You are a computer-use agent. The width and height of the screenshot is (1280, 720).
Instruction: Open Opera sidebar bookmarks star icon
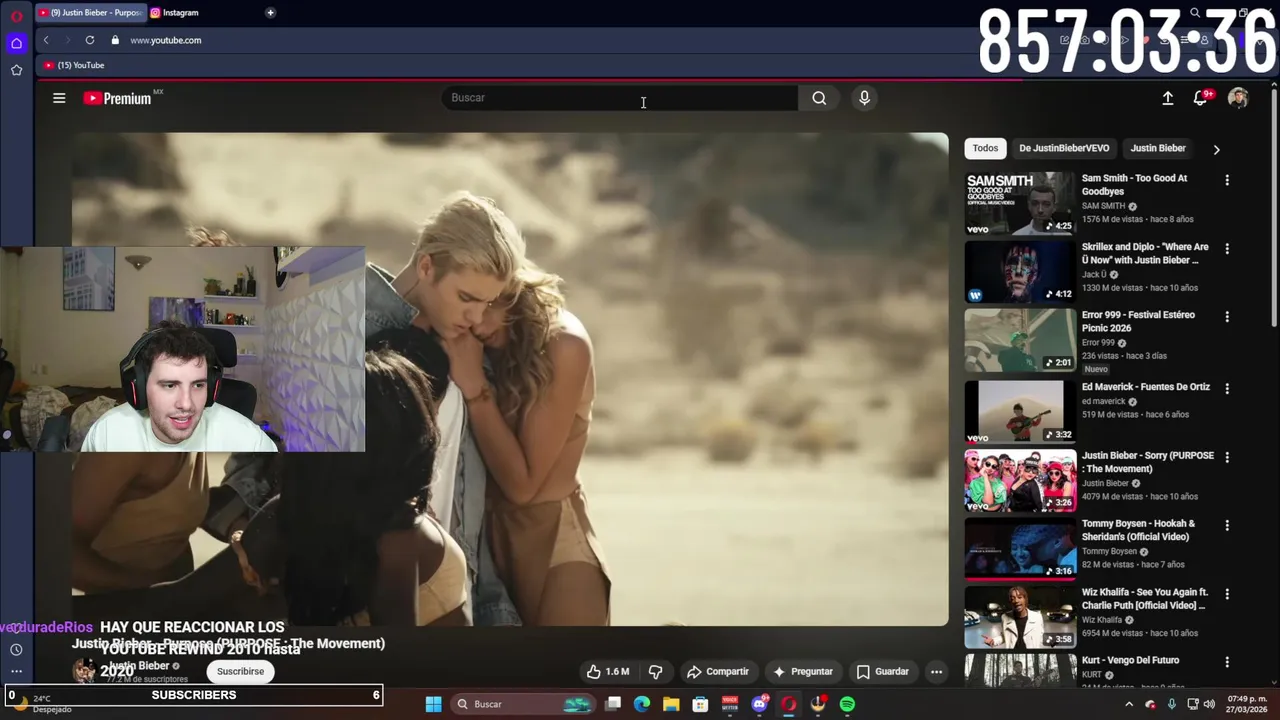[16, 70]
